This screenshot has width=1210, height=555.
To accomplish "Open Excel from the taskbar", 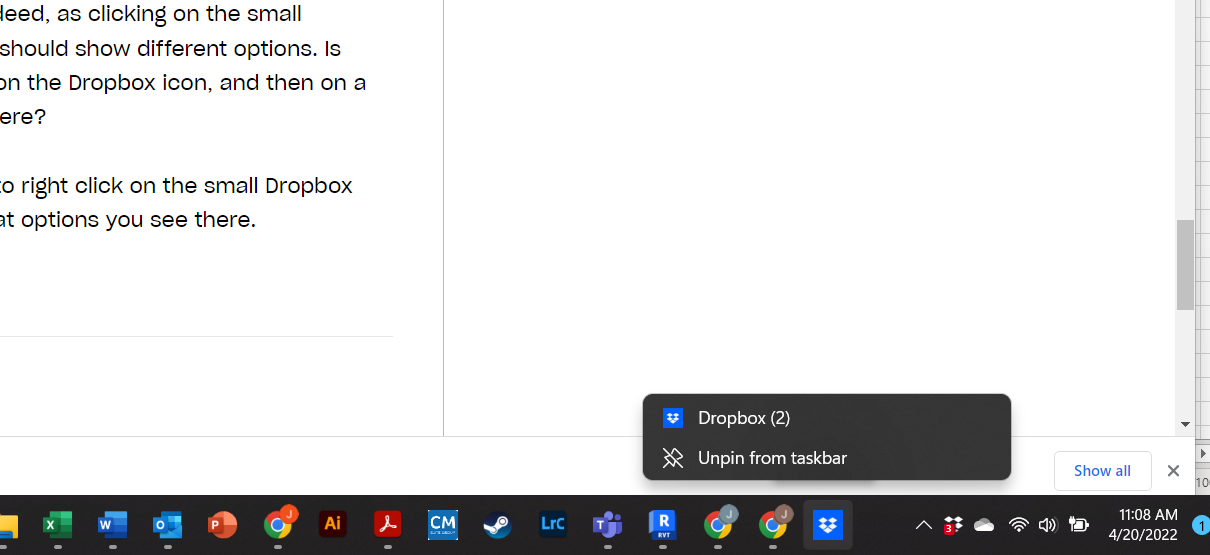I will (57, 524).
